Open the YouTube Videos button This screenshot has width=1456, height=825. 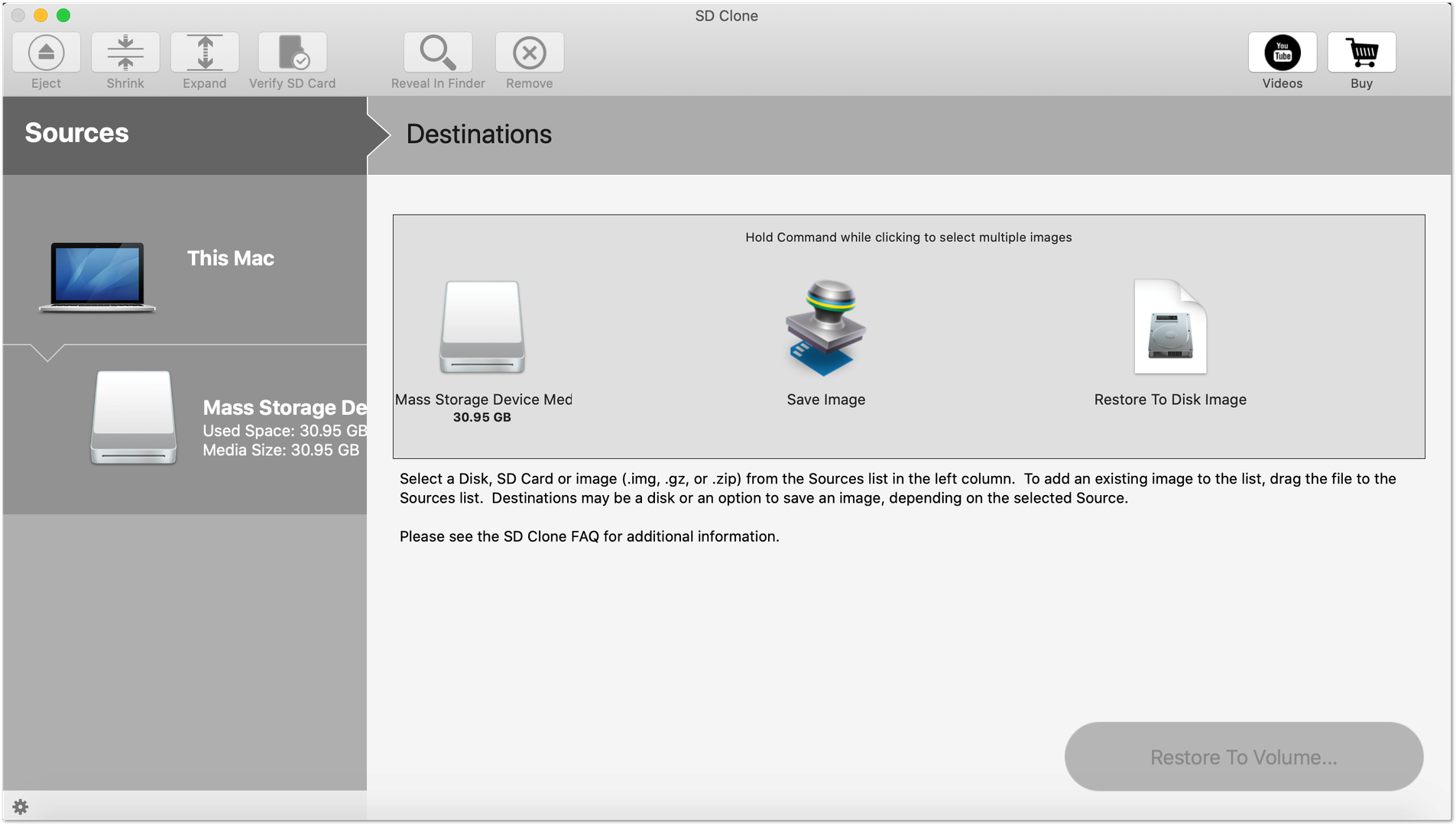(x=1283, y=53)
